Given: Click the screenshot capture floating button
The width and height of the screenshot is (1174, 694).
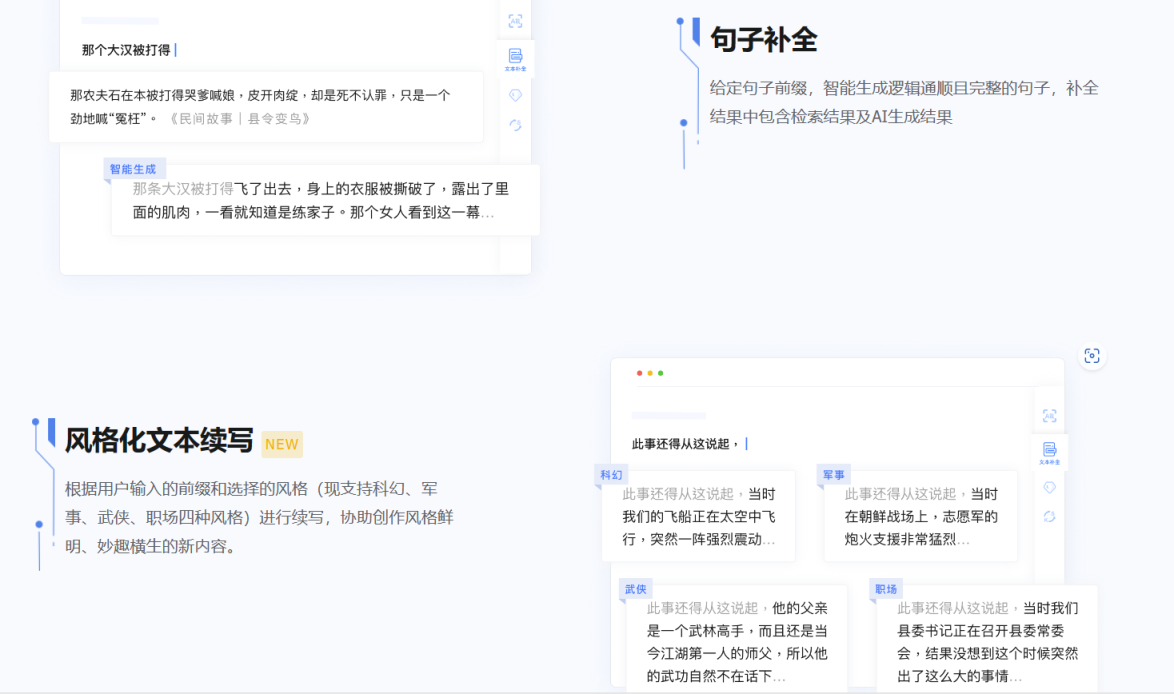Looking at the screenshot, I should (1092, 356).
